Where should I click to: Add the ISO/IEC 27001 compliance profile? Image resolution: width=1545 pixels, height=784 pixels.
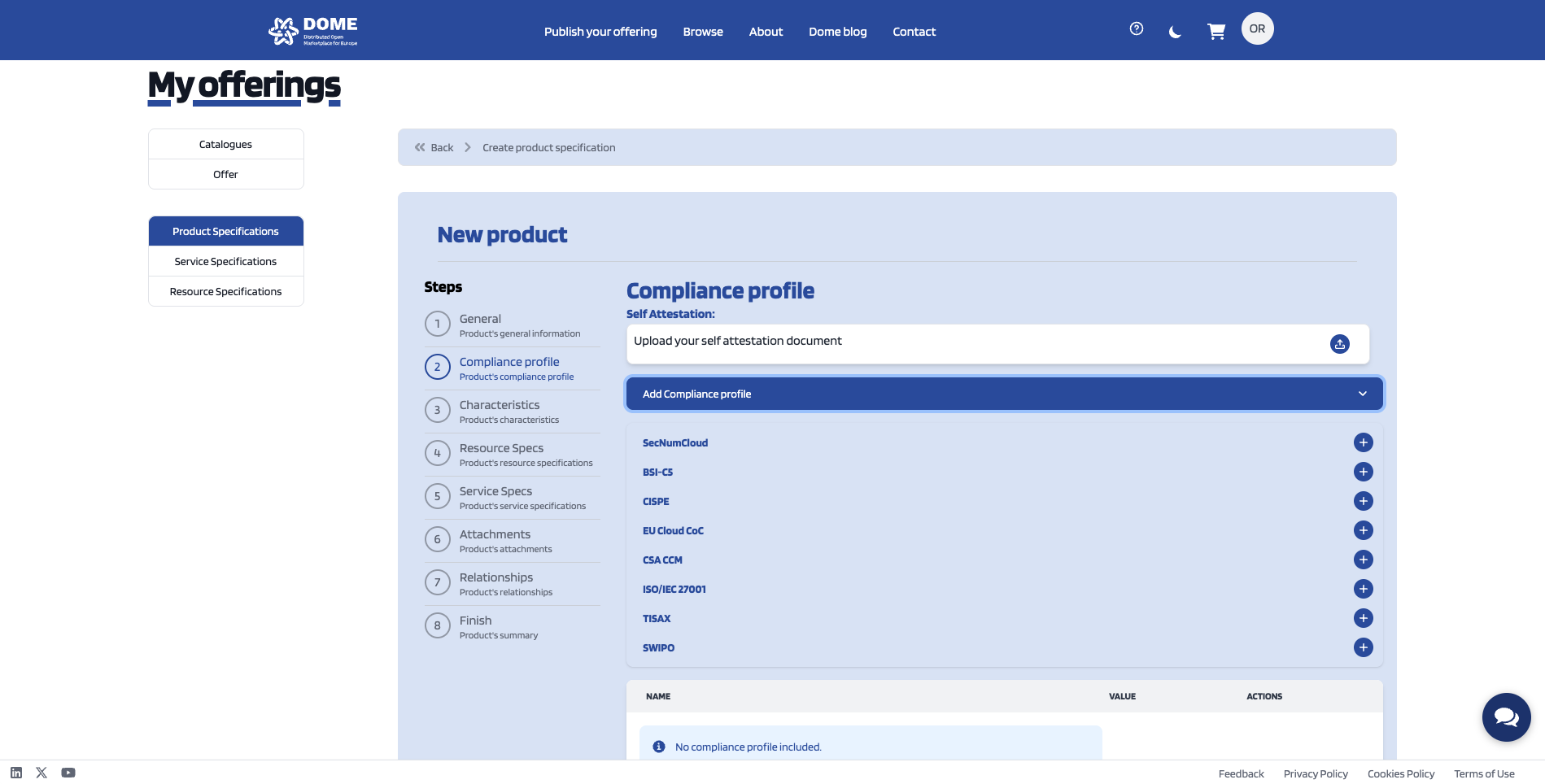(1363, 589)
